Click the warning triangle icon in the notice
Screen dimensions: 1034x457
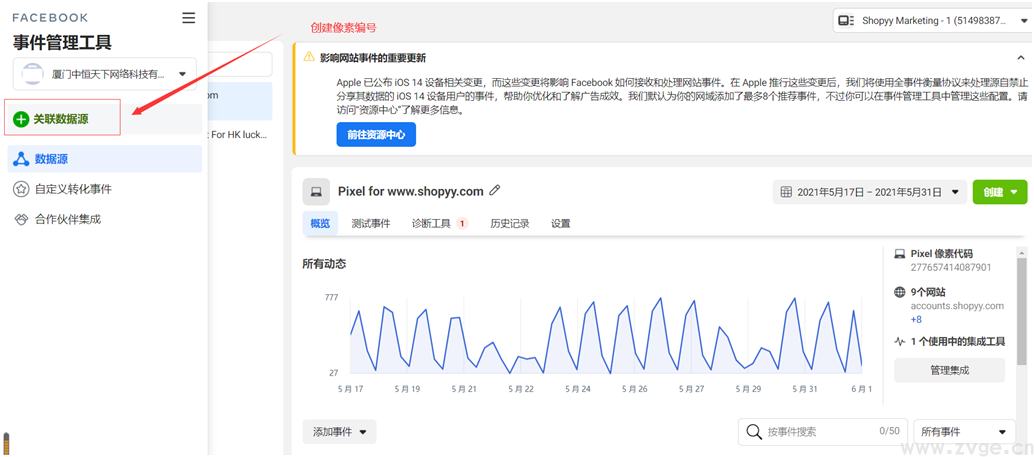[x=309, y=57]
